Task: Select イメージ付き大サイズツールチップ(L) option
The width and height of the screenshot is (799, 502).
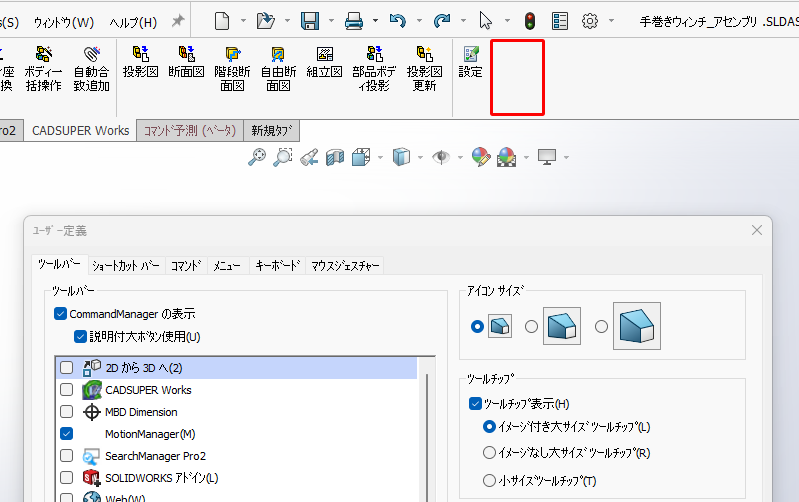Action: point(489,427)
